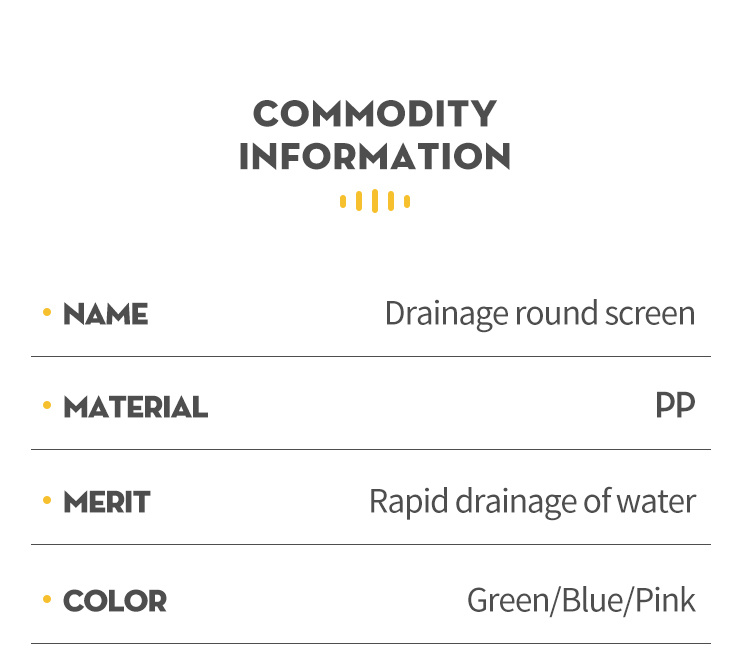
Task: Select the NAME label
Action: (106, 314)
